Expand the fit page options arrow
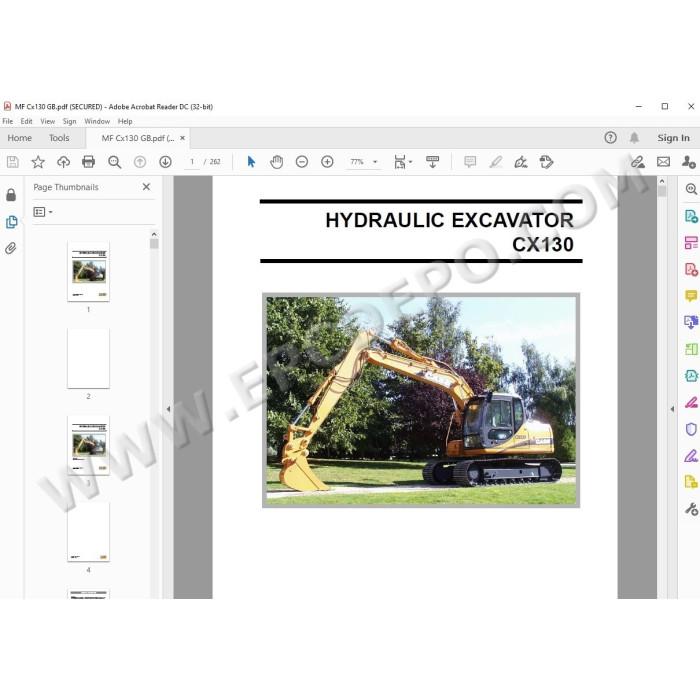Viewport: 700px width, 700px height. 410,162
